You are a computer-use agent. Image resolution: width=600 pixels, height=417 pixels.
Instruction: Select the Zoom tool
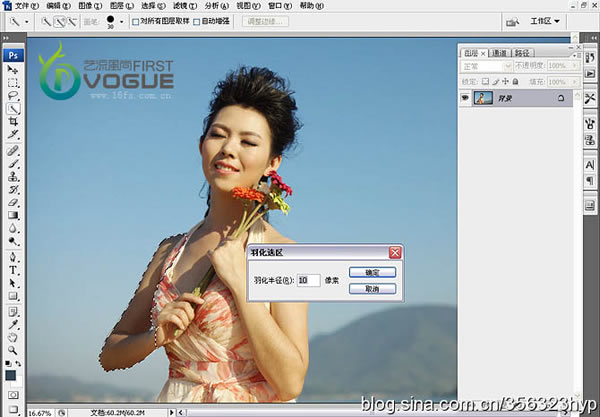click(x=13, y=350)
